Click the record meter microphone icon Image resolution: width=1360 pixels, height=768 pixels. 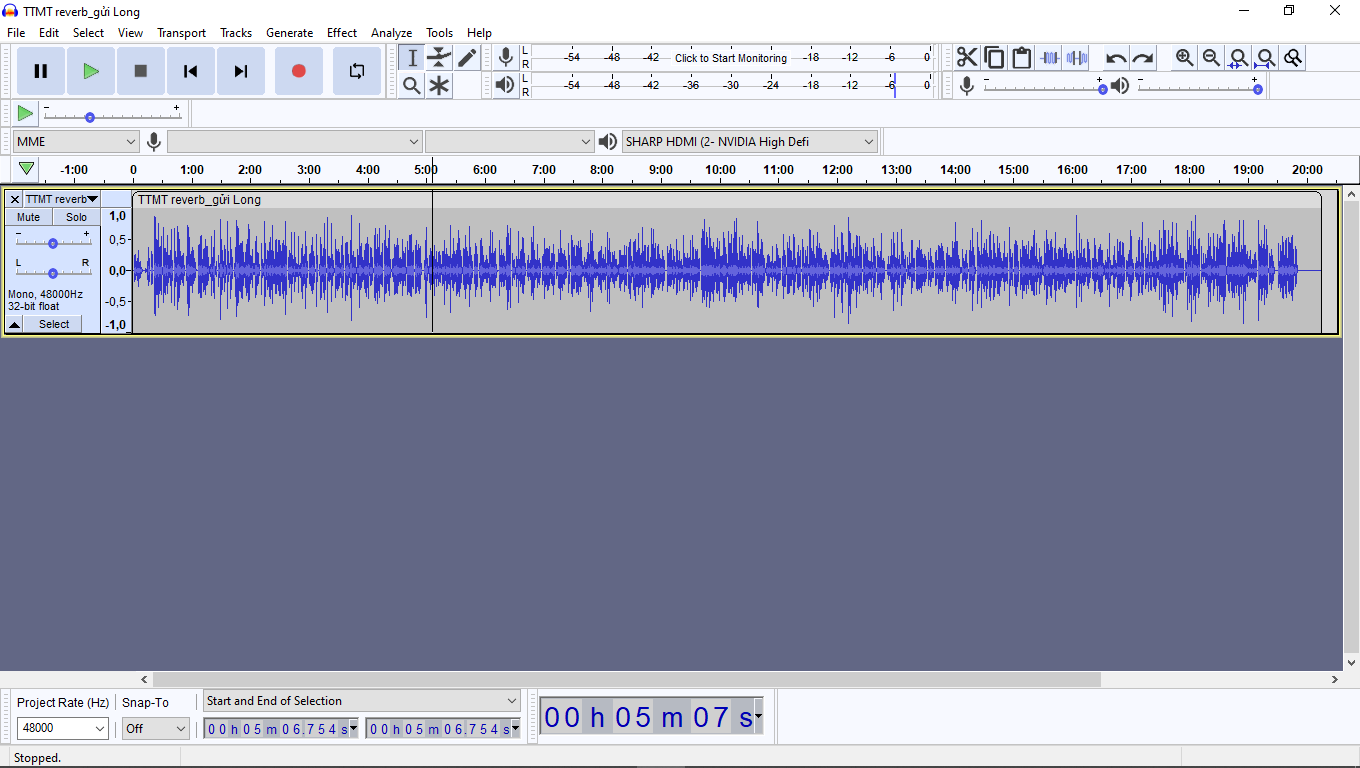(506, 58)
